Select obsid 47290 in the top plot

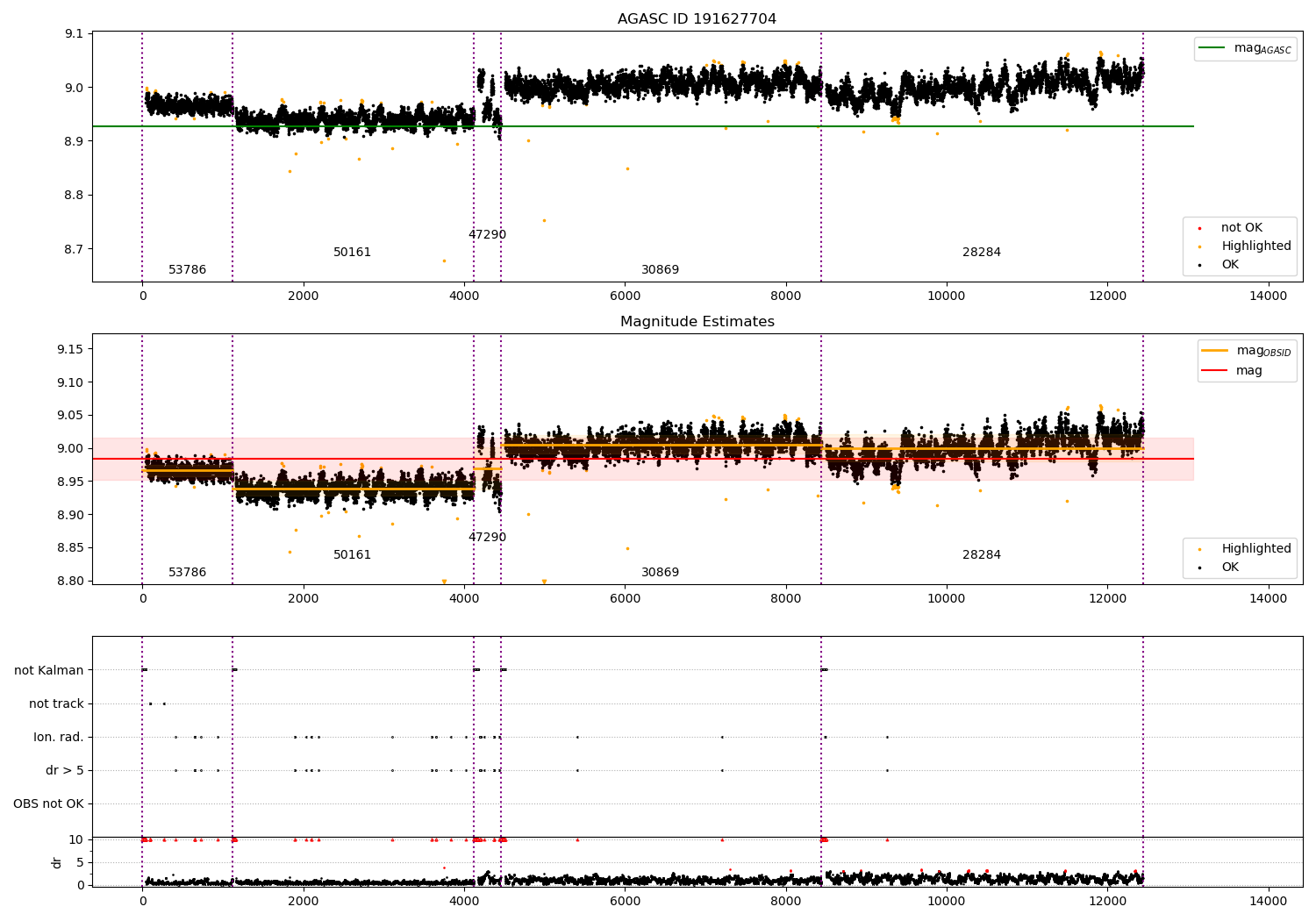click(487, 235)
